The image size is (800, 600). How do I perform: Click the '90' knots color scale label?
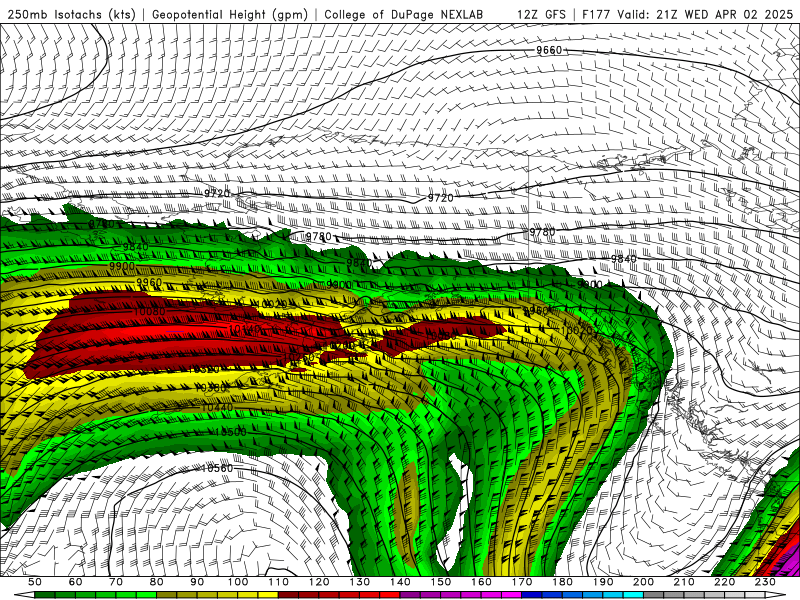pyautogui.click(x=197, y=582)
